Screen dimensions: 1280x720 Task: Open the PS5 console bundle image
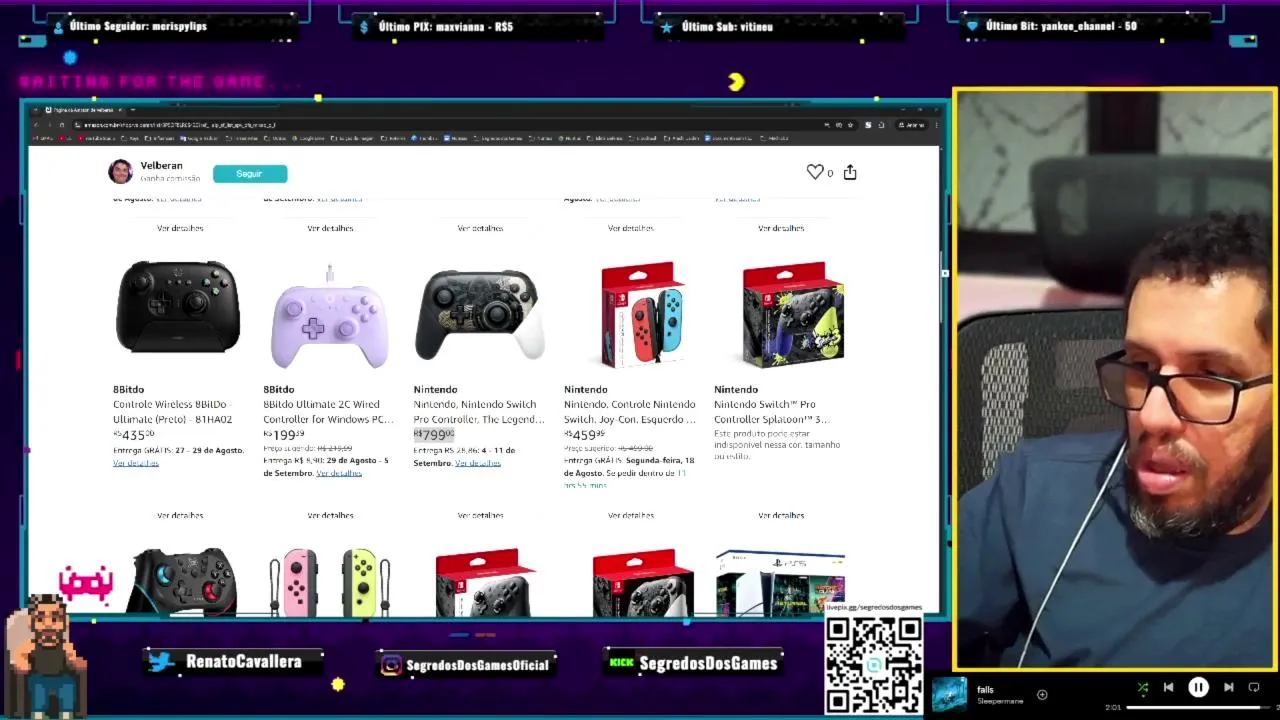[x=781, y=582]
